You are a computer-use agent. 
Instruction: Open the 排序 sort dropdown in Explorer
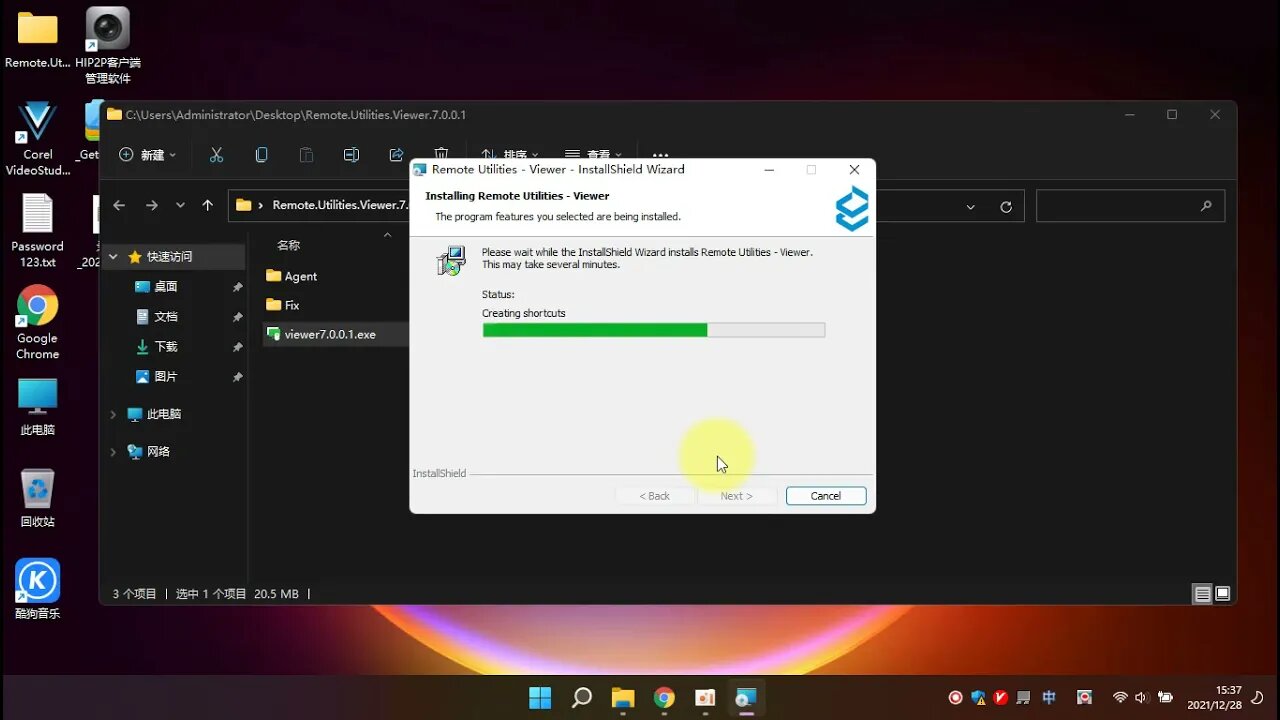coord(510,155)
